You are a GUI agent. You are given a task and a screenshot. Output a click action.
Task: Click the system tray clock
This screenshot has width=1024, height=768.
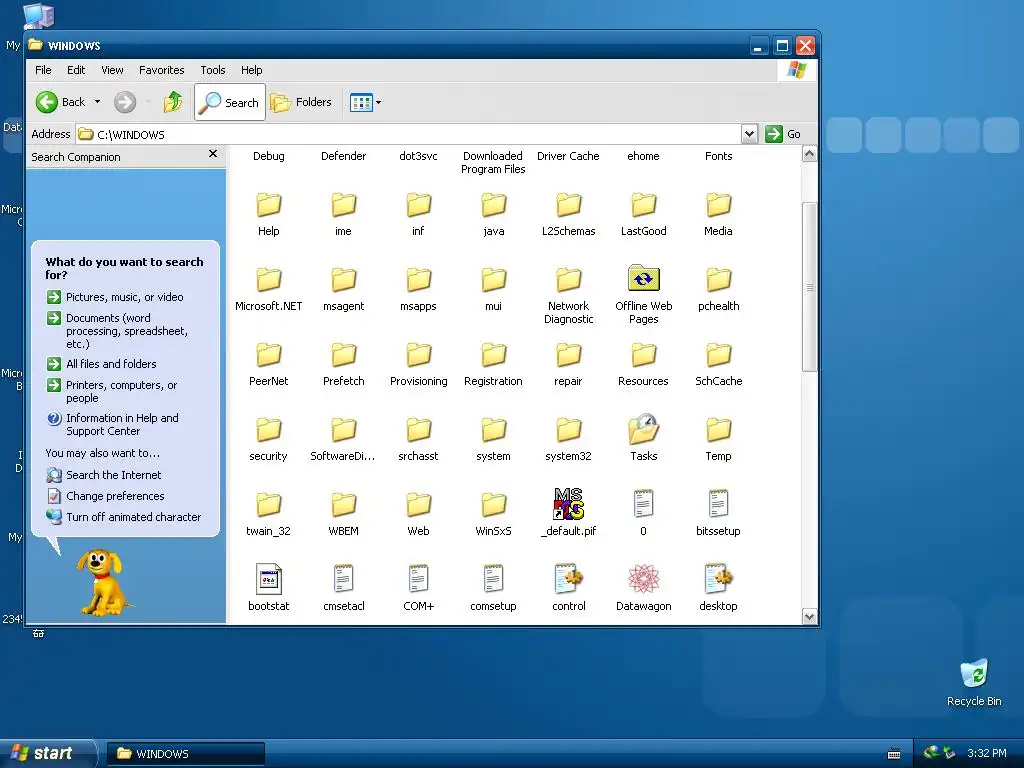[x=986, y=753]
